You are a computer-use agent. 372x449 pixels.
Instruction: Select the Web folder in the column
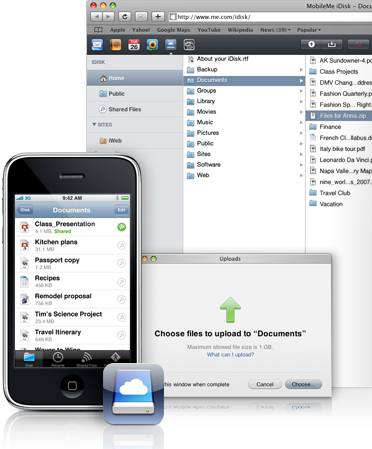click(244, 175)
